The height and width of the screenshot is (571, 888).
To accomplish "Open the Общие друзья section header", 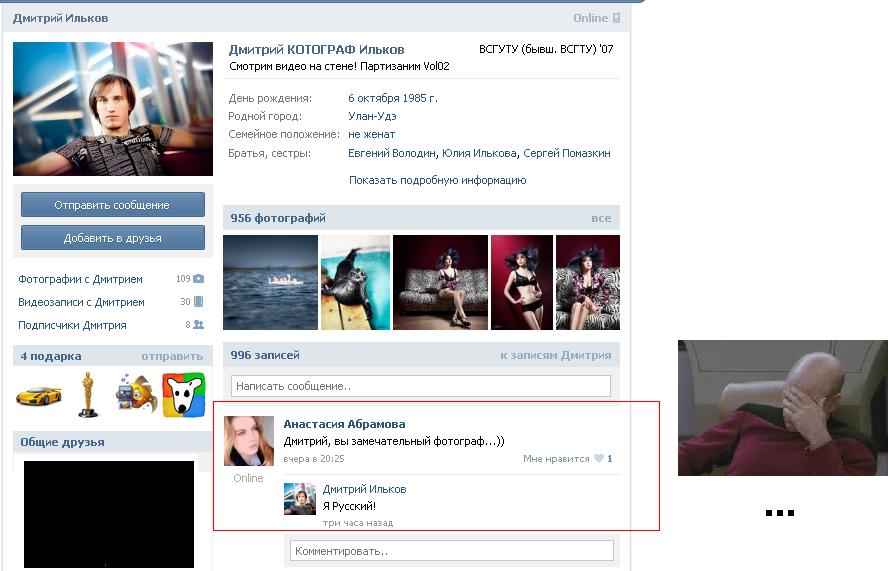I will 62,442.
